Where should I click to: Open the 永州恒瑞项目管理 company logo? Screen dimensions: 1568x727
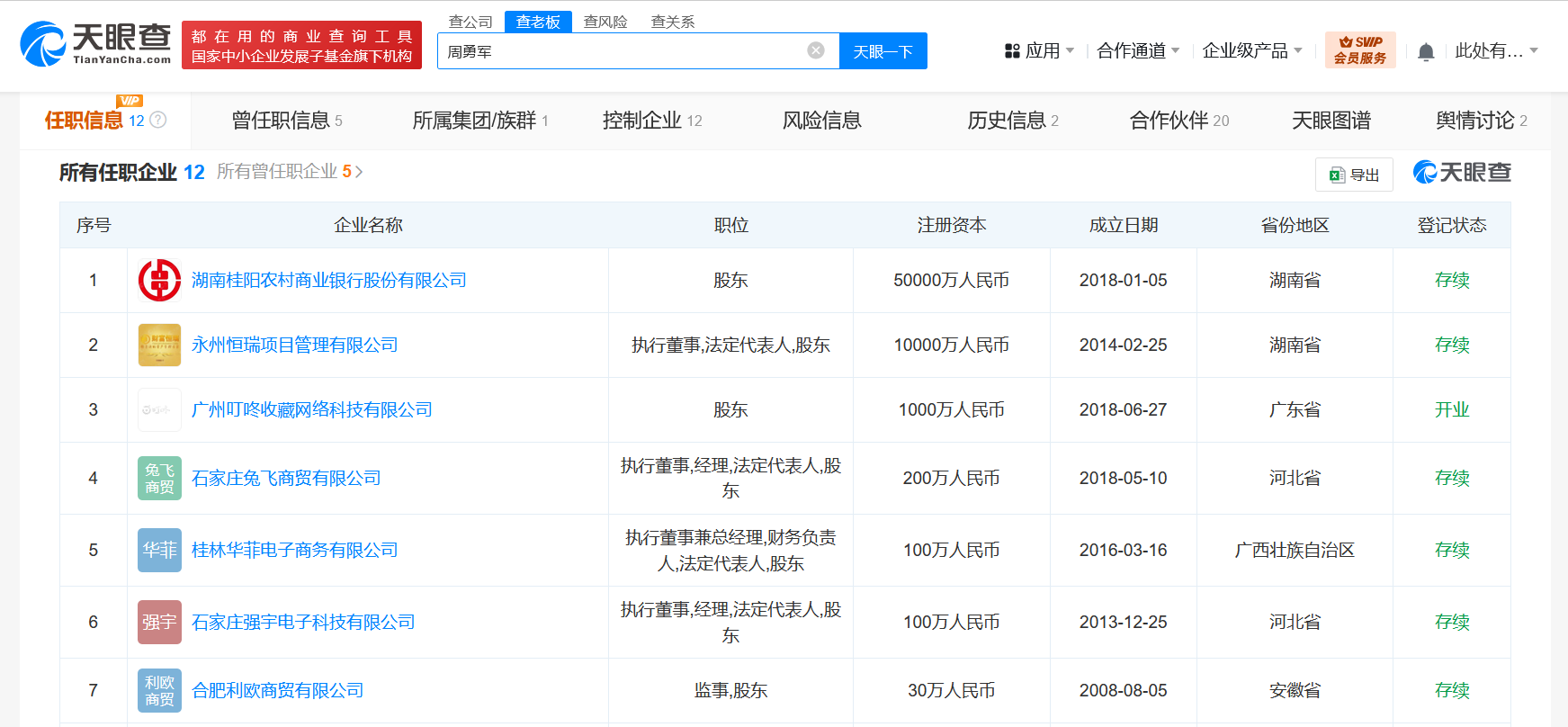tap(159, 345)
